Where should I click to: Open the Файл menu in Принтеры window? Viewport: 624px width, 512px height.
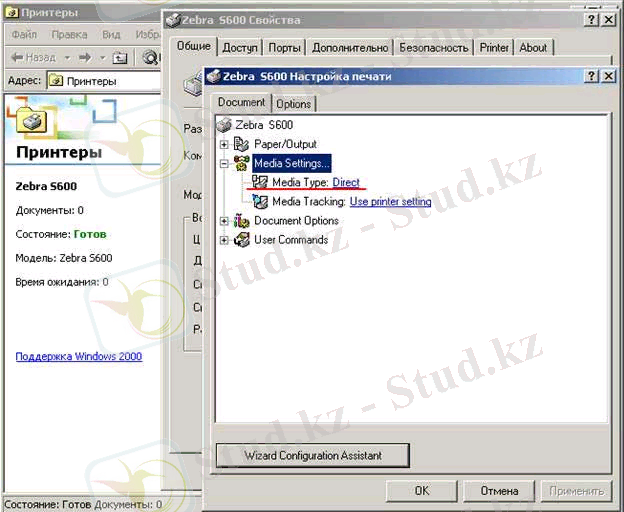point(24,35)
